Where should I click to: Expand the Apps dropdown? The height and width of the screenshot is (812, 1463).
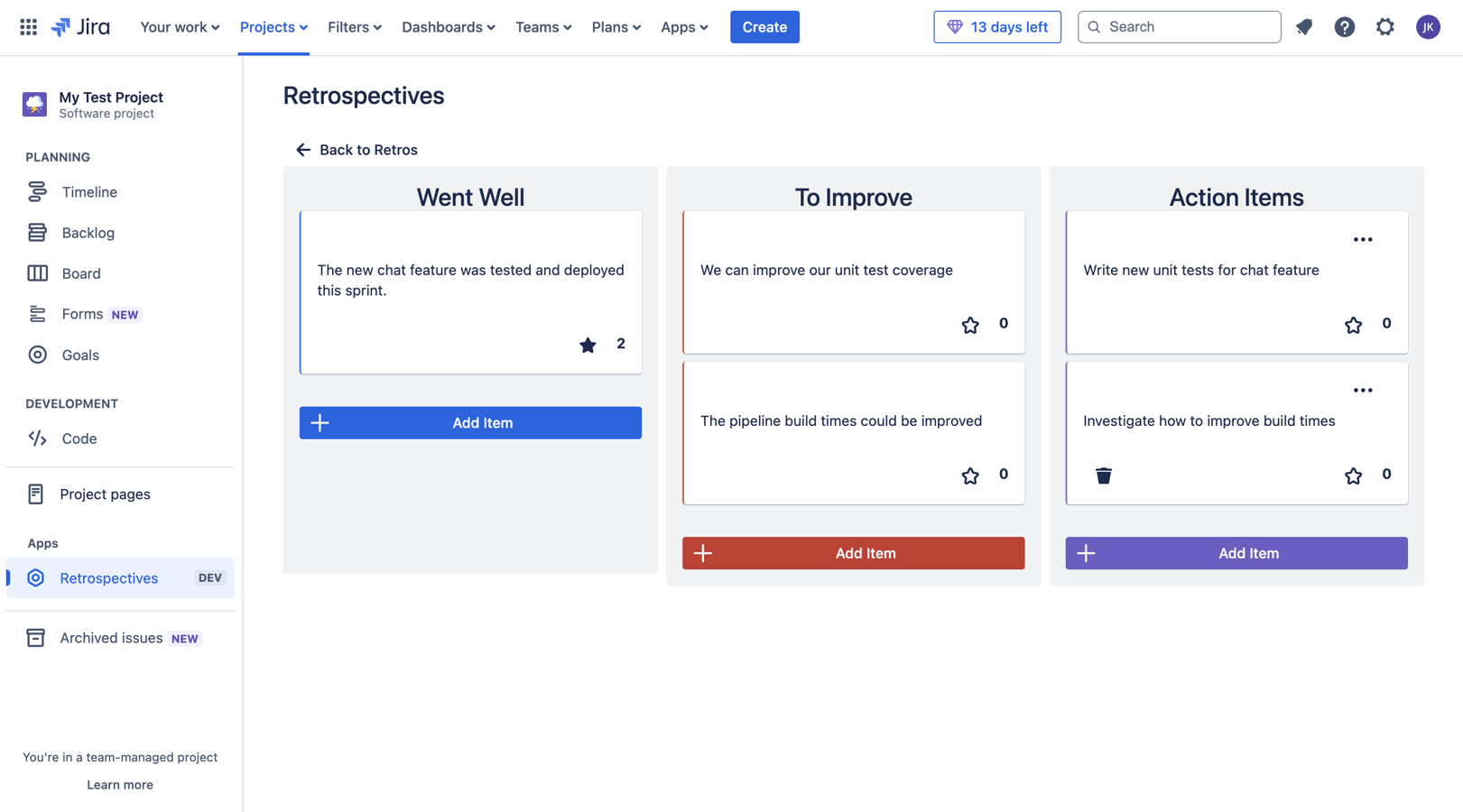tap(684, 27)
